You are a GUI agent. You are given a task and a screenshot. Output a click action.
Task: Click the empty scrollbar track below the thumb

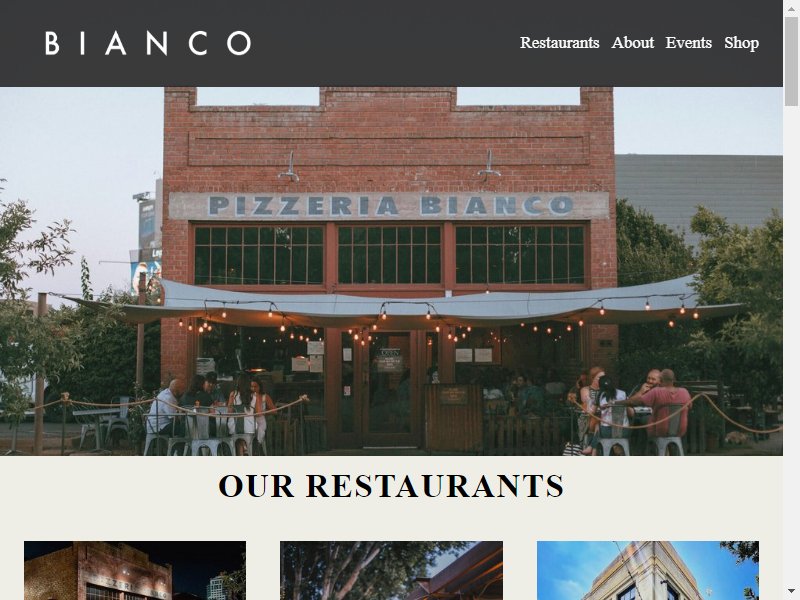(791, 347)
